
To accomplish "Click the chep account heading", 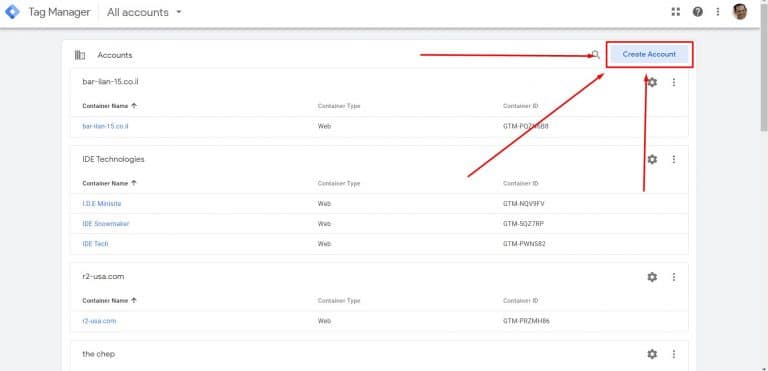I will click(98, 354).
